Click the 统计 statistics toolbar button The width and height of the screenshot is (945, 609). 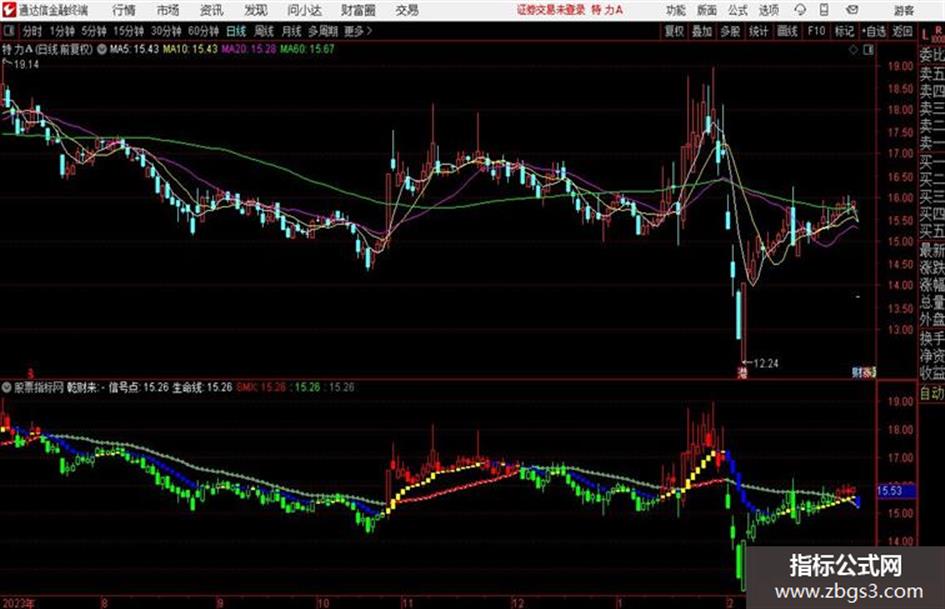(758, 31)
